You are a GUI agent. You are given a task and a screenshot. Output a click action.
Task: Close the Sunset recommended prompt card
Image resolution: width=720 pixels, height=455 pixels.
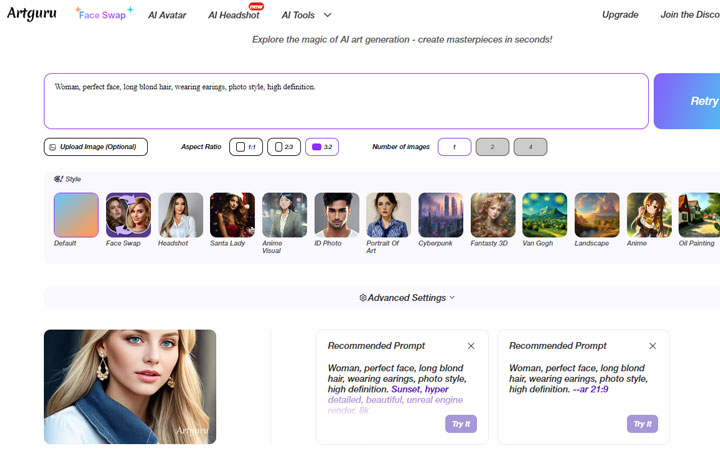point(471,346)
